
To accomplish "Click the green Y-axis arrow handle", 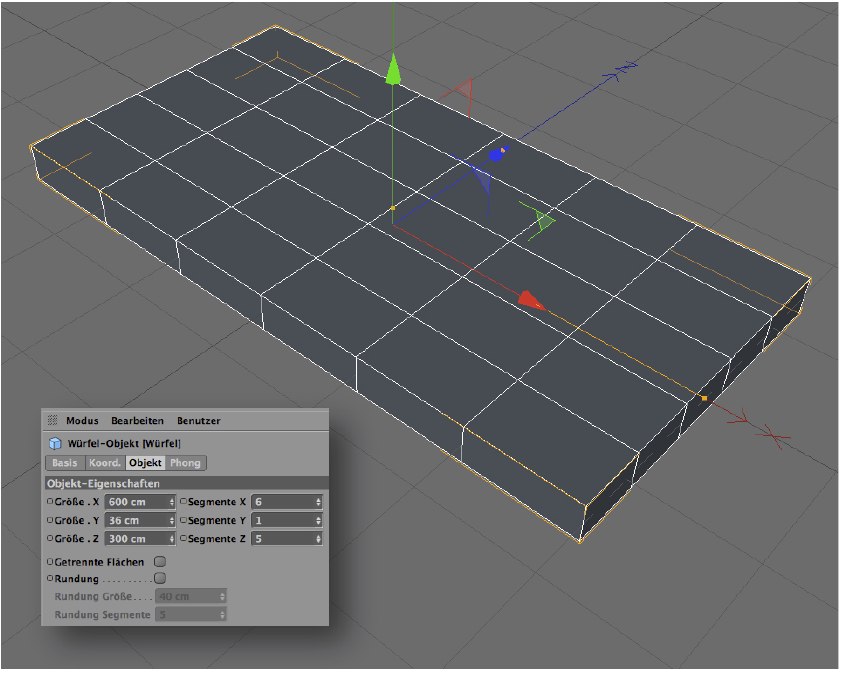I will pos(393,71).
